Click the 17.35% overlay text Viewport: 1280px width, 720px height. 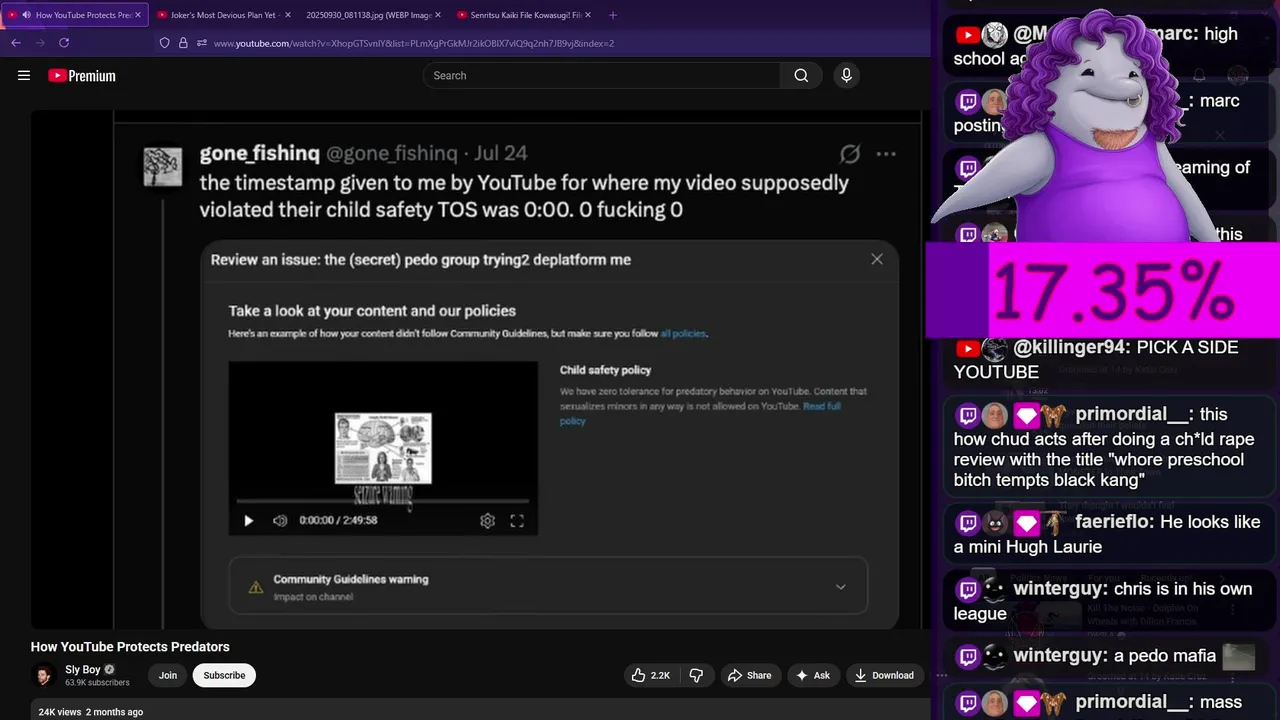[1112, 291]
